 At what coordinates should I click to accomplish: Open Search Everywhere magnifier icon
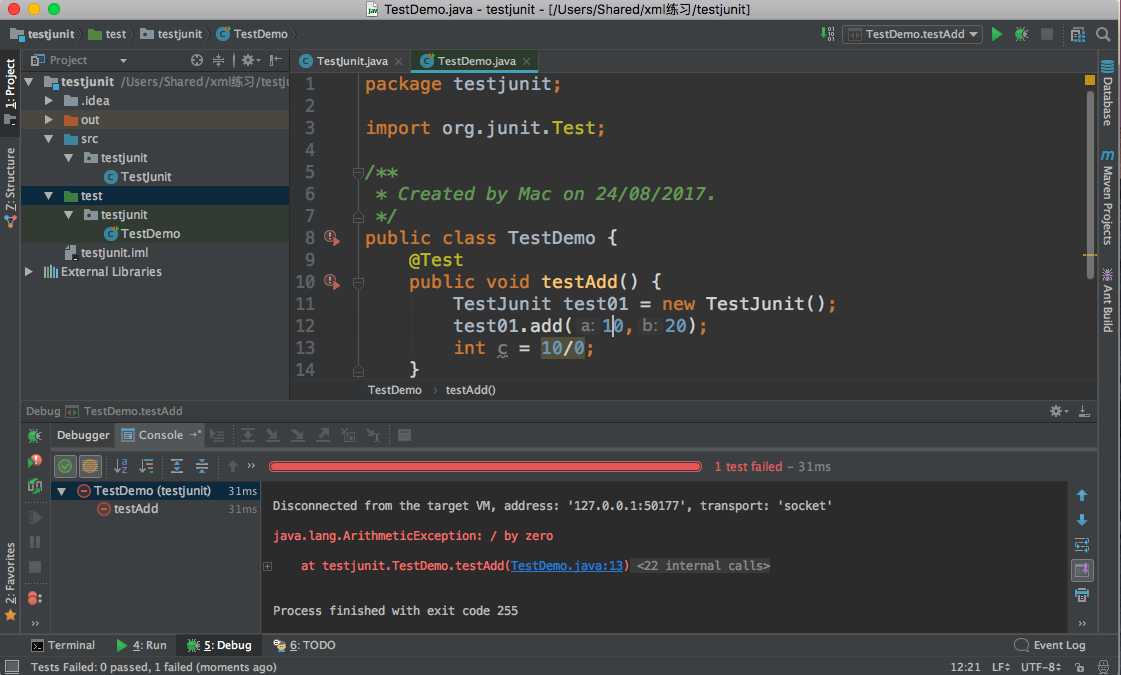click(1103, 34)
